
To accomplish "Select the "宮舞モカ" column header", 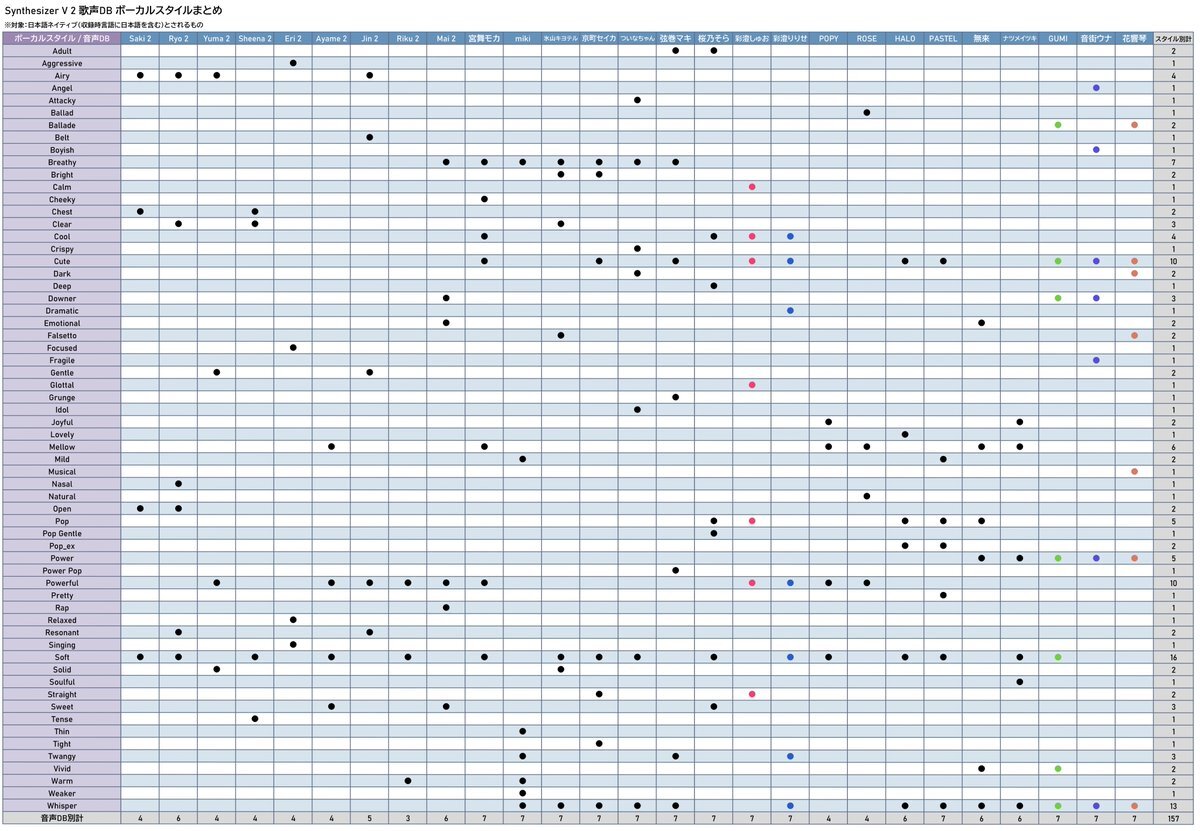I will [484, 38].
